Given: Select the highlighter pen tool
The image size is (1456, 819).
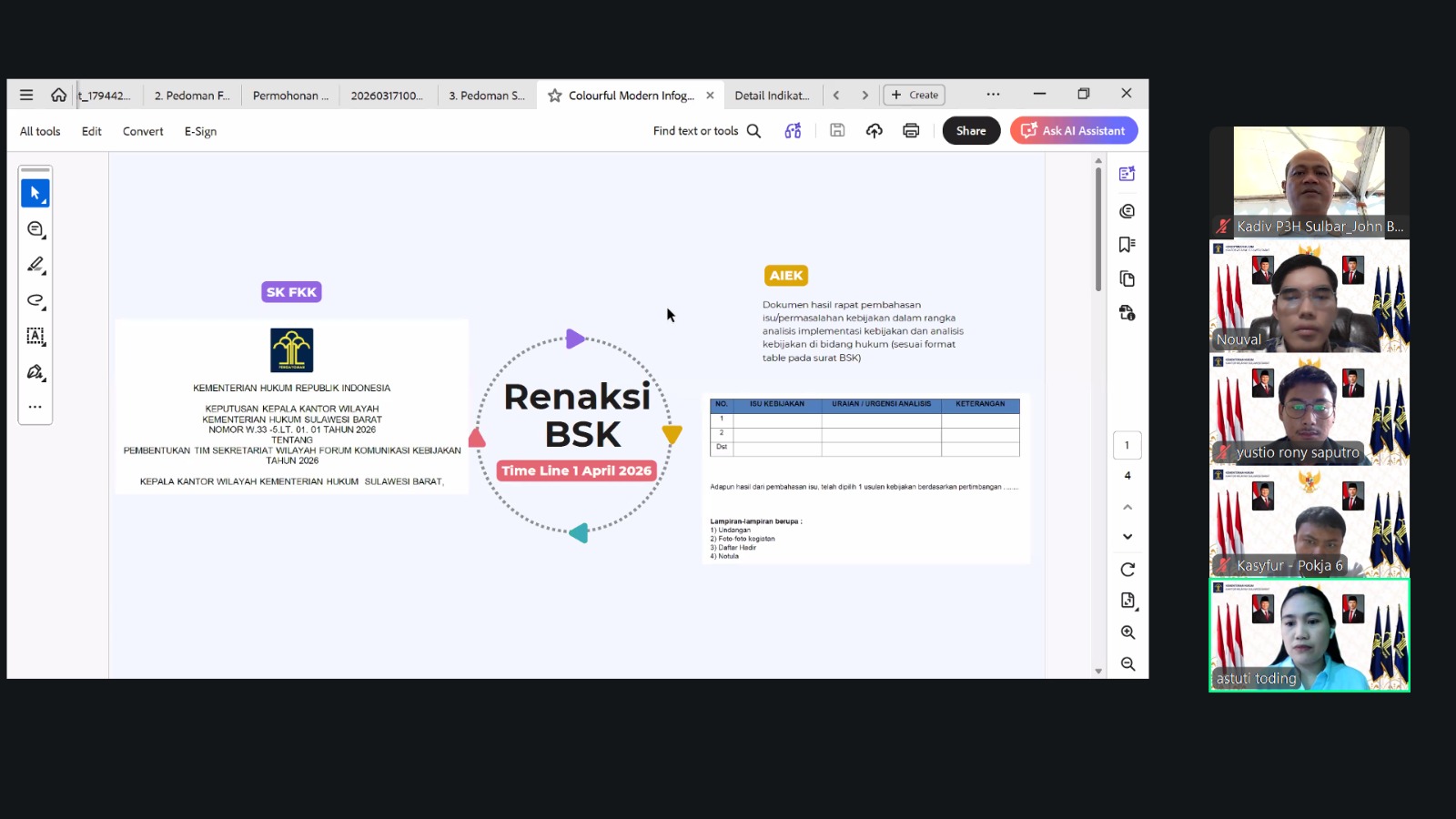Looking at the screenshot, I should coord(35,265).
